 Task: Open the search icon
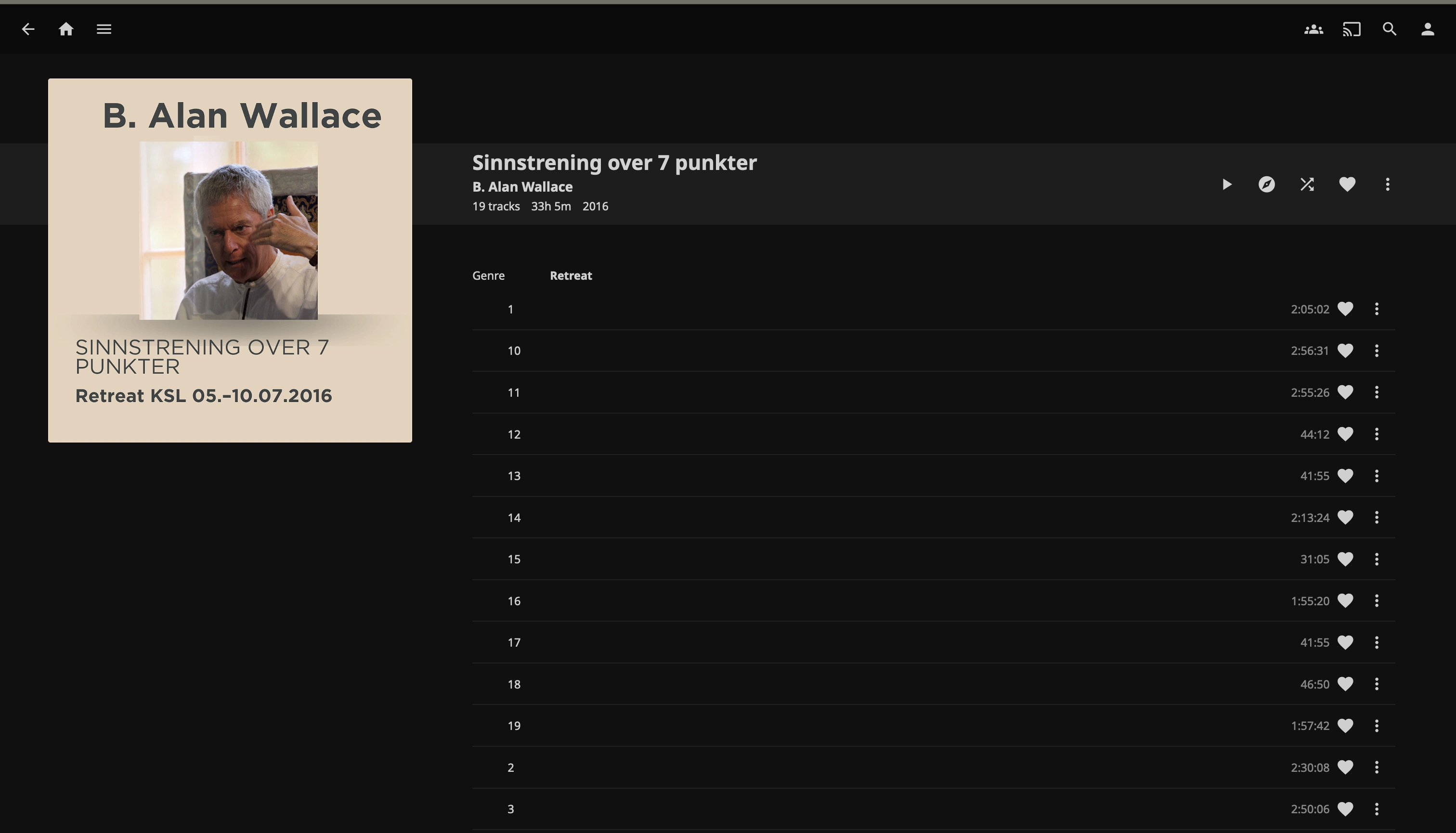1389,29
